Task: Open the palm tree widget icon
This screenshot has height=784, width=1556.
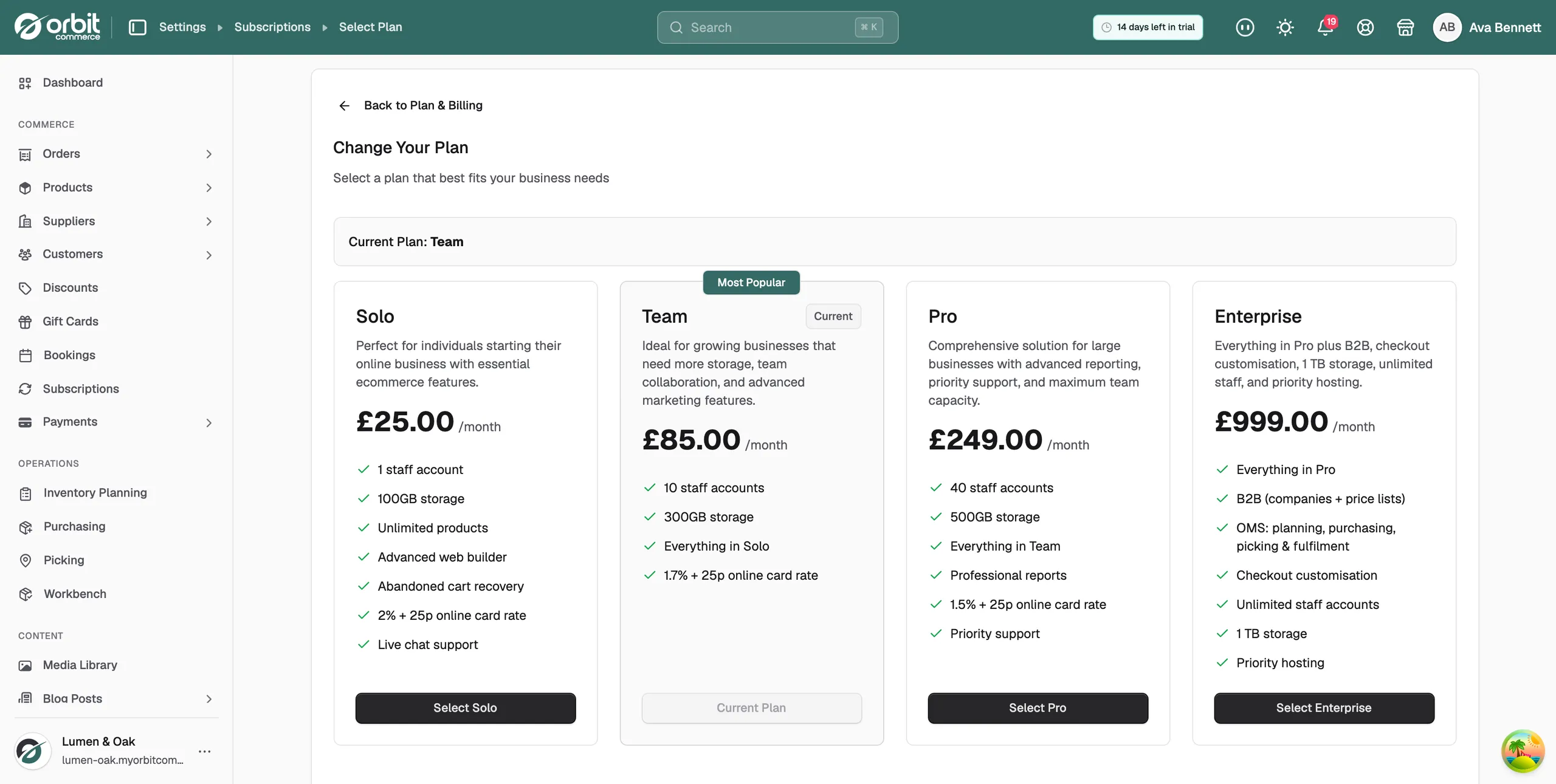Action: pyautogui.click(x=1523, y=751)
